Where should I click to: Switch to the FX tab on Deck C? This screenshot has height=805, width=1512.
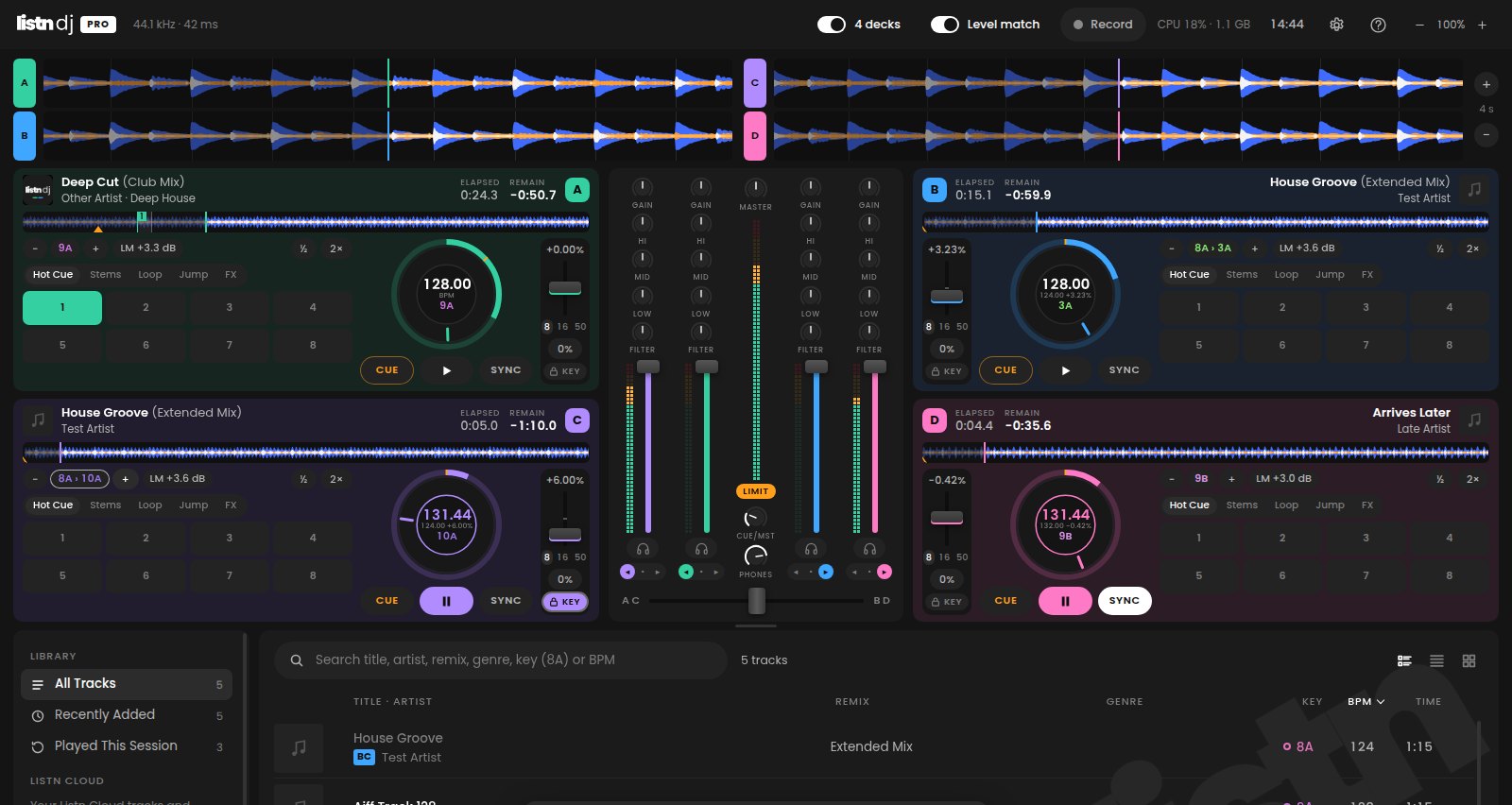231,505
